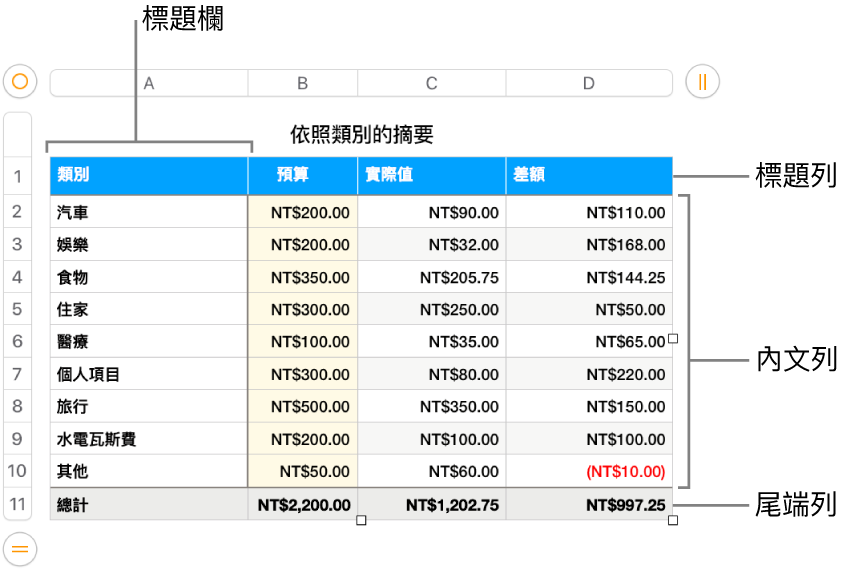852x571 pixels.
Task: Select column B header tab
Action: [x=302, y=83]
